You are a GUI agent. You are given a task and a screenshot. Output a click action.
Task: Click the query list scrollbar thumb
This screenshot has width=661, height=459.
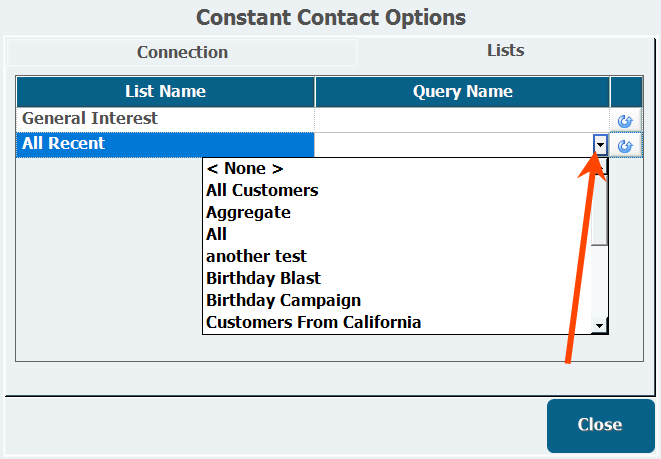point(600,210)
